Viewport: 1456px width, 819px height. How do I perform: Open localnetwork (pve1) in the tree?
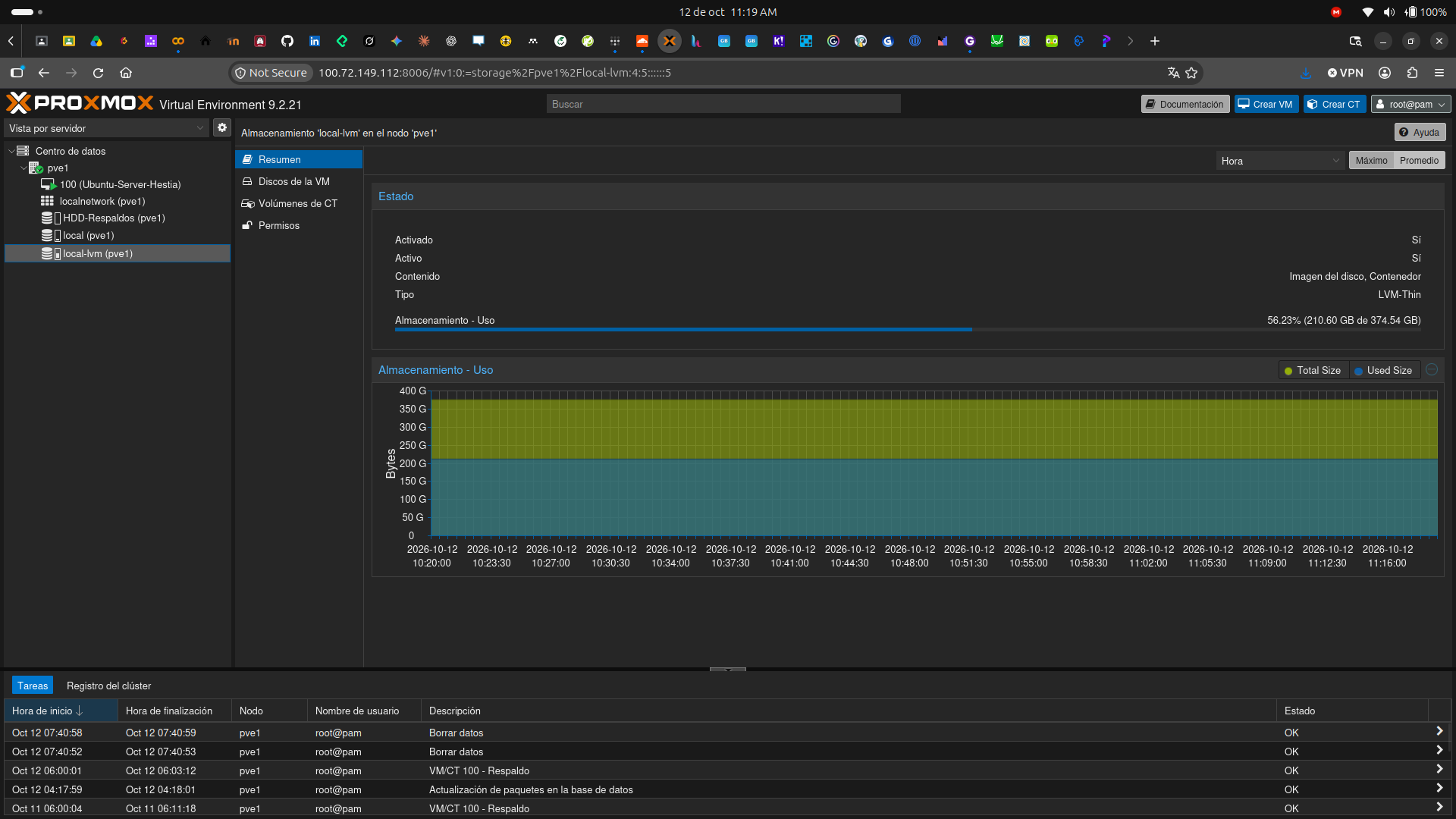pyautogui.click(x=102, y=202)
